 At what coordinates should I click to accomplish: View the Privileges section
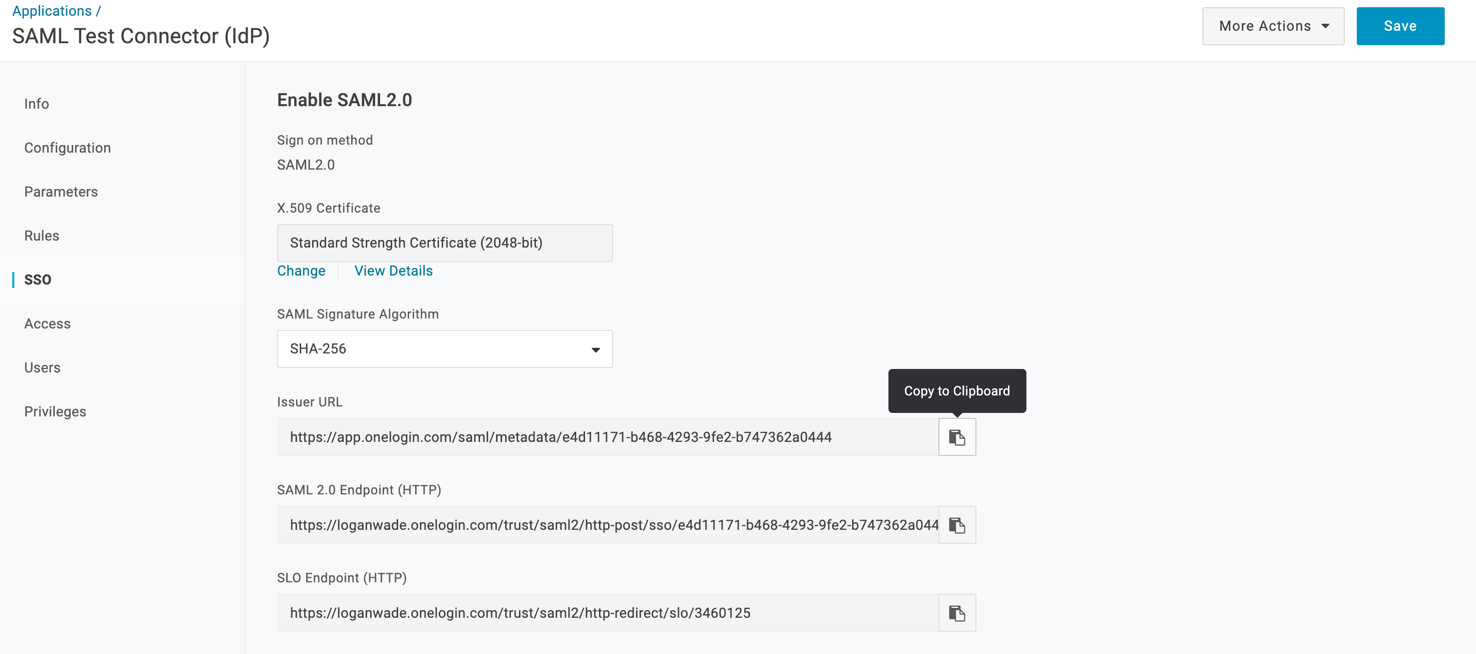click(x=55, y=411)
